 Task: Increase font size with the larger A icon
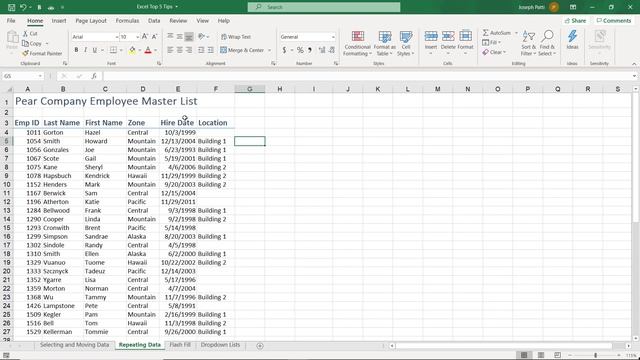click(x=144, y=37)
